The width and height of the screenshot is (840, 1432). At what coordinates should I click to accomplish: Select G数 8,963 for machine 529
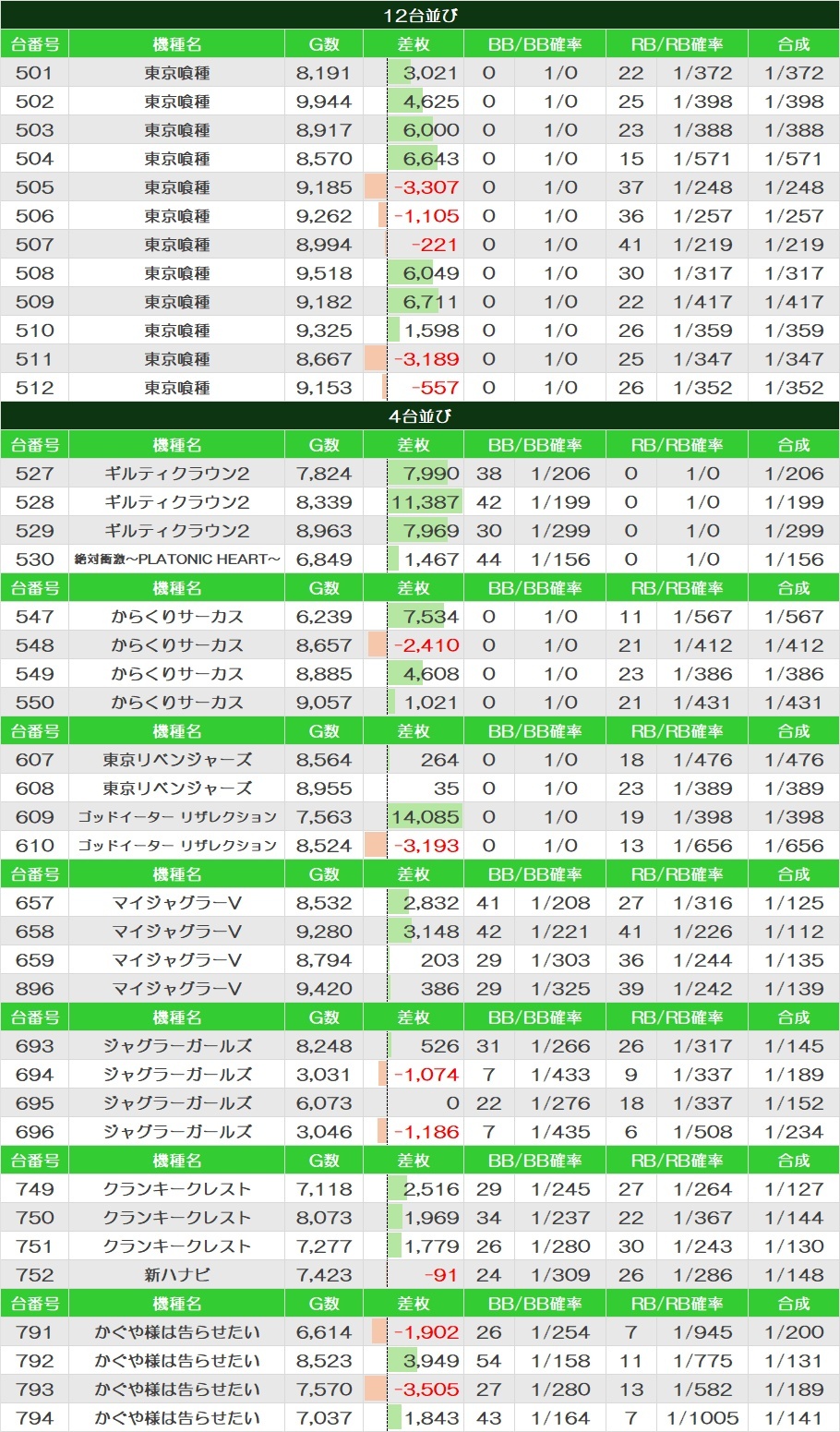coord(324,531)
